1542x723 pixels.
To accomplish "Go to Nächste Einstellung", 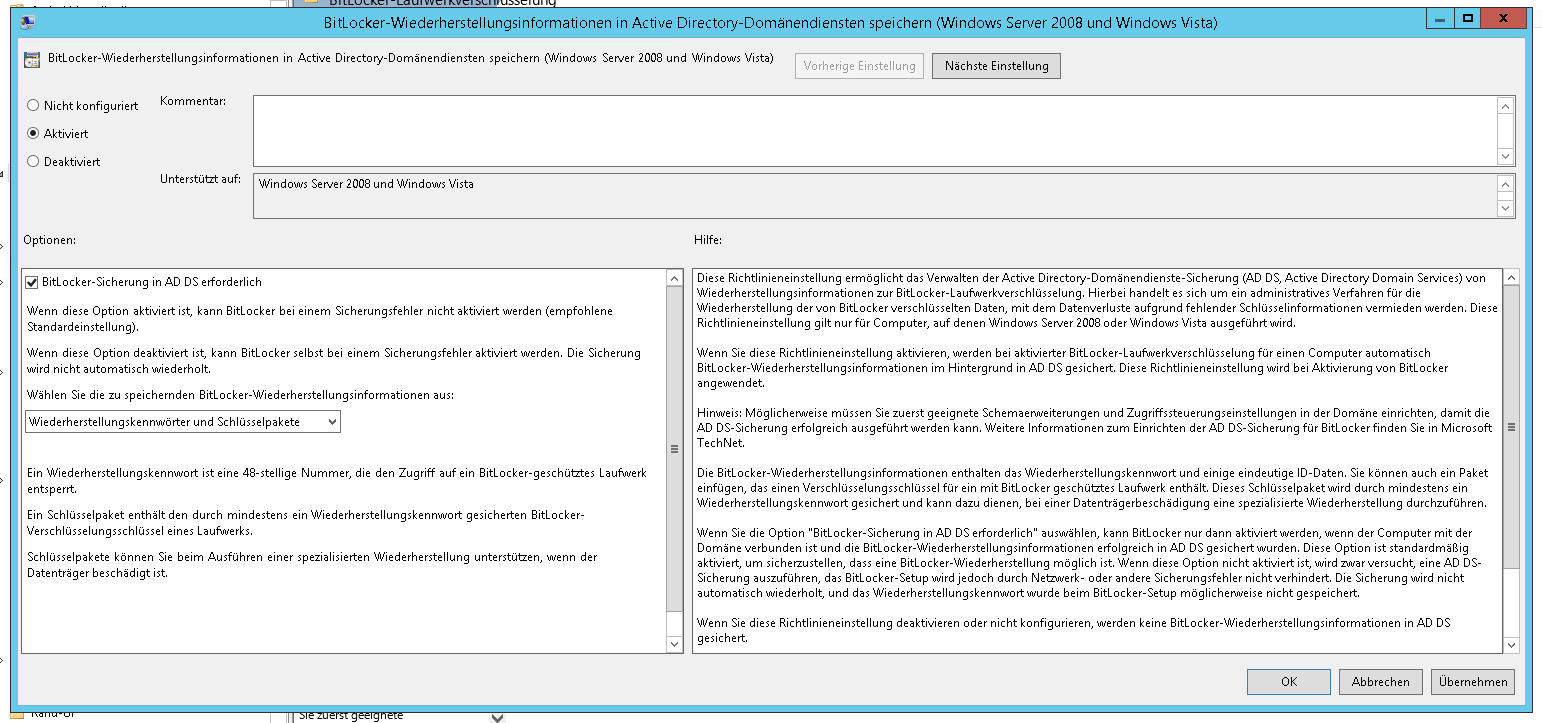I will pyautogui.click(x=996, y=66).
